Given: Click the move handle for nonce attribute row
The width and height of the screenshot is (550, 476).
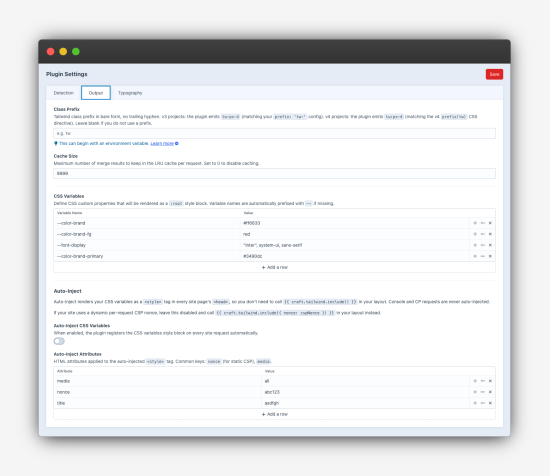Looking at the screenshot, I should click(x=475, y=392).
